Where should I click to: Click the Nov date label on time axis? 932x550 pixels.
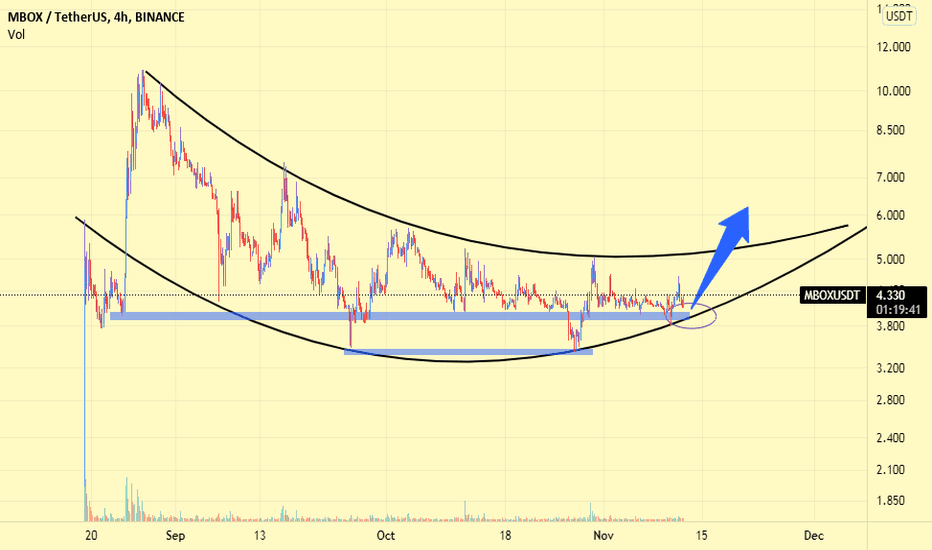tap(603, 536)
